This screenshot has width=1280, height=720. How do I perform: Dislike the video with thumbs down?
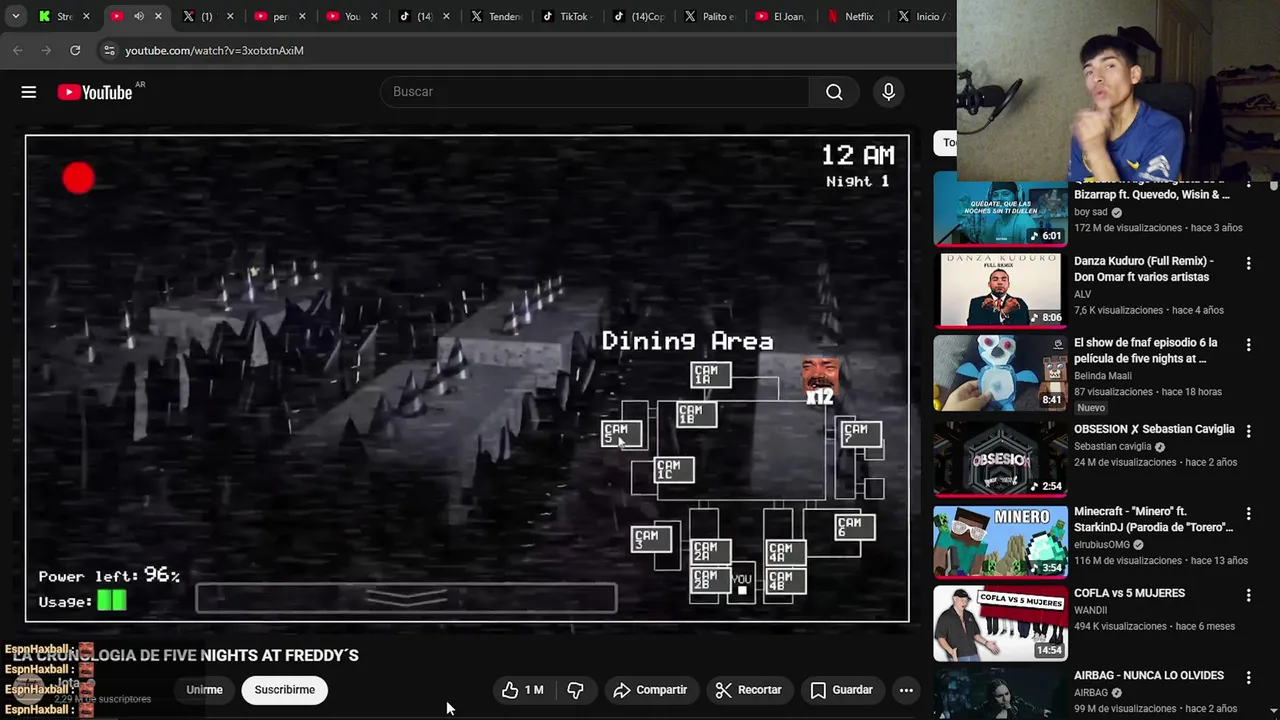point(575,690)
